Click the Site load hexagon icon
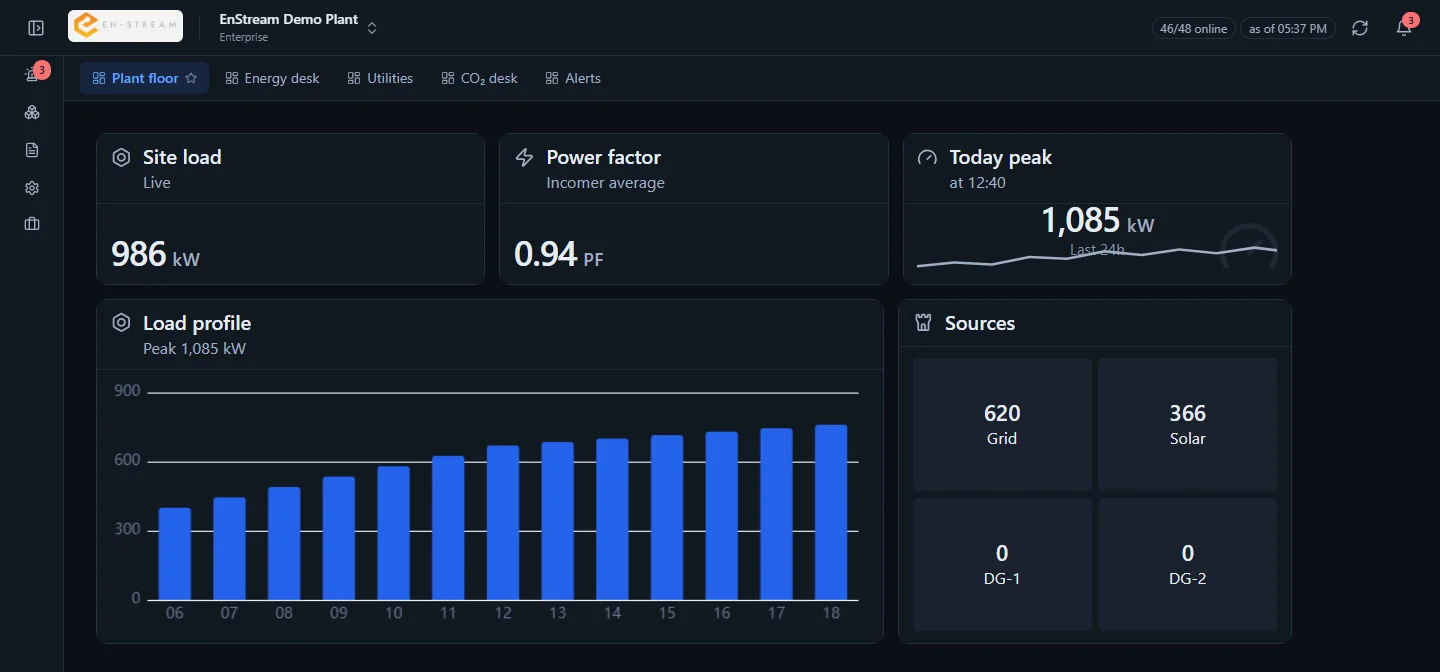Screen dimensions: 1440x672 click(x=121, y=157)
